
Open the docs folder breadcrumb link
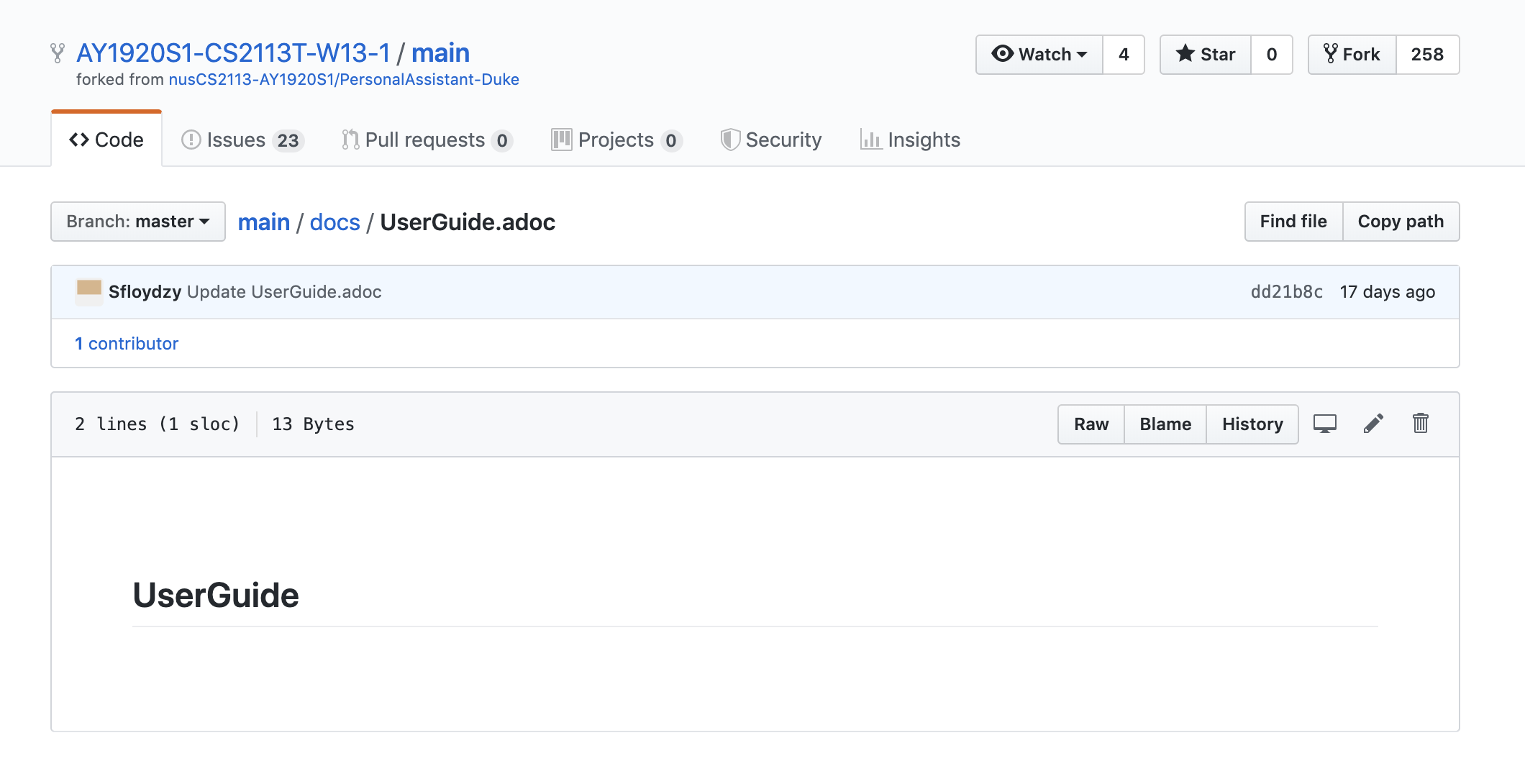pos(334,222)
